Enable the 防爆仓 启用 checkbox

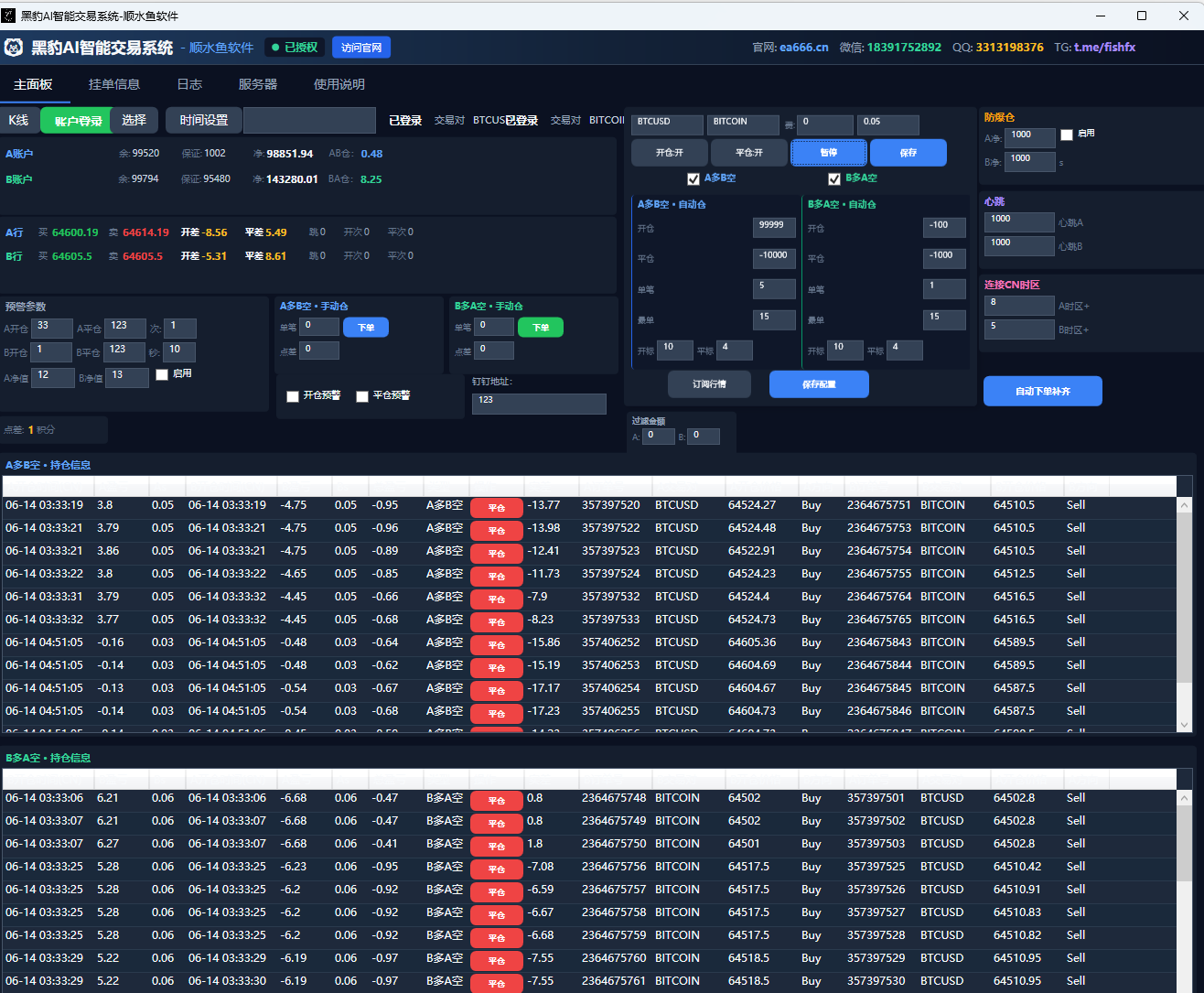tap(1067, 135)
